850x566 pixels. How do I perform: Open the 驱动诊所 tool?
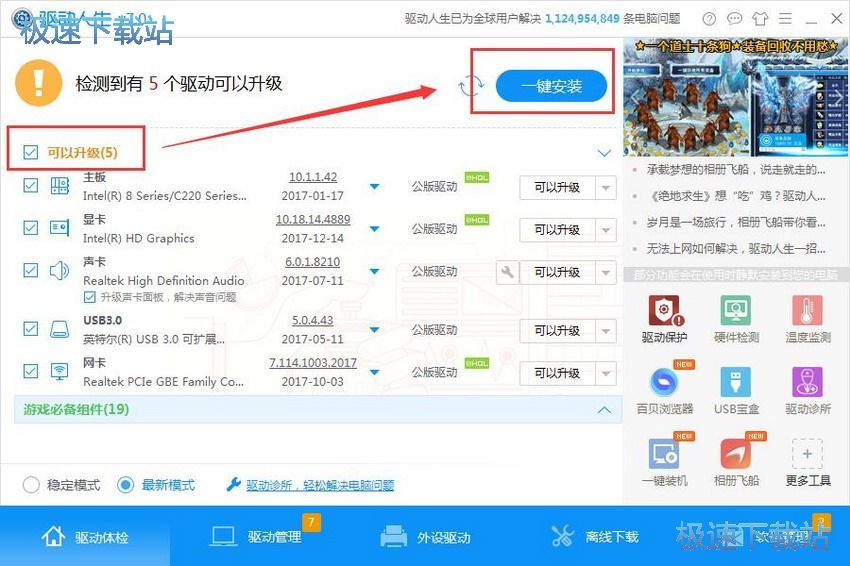pos(807,391)
